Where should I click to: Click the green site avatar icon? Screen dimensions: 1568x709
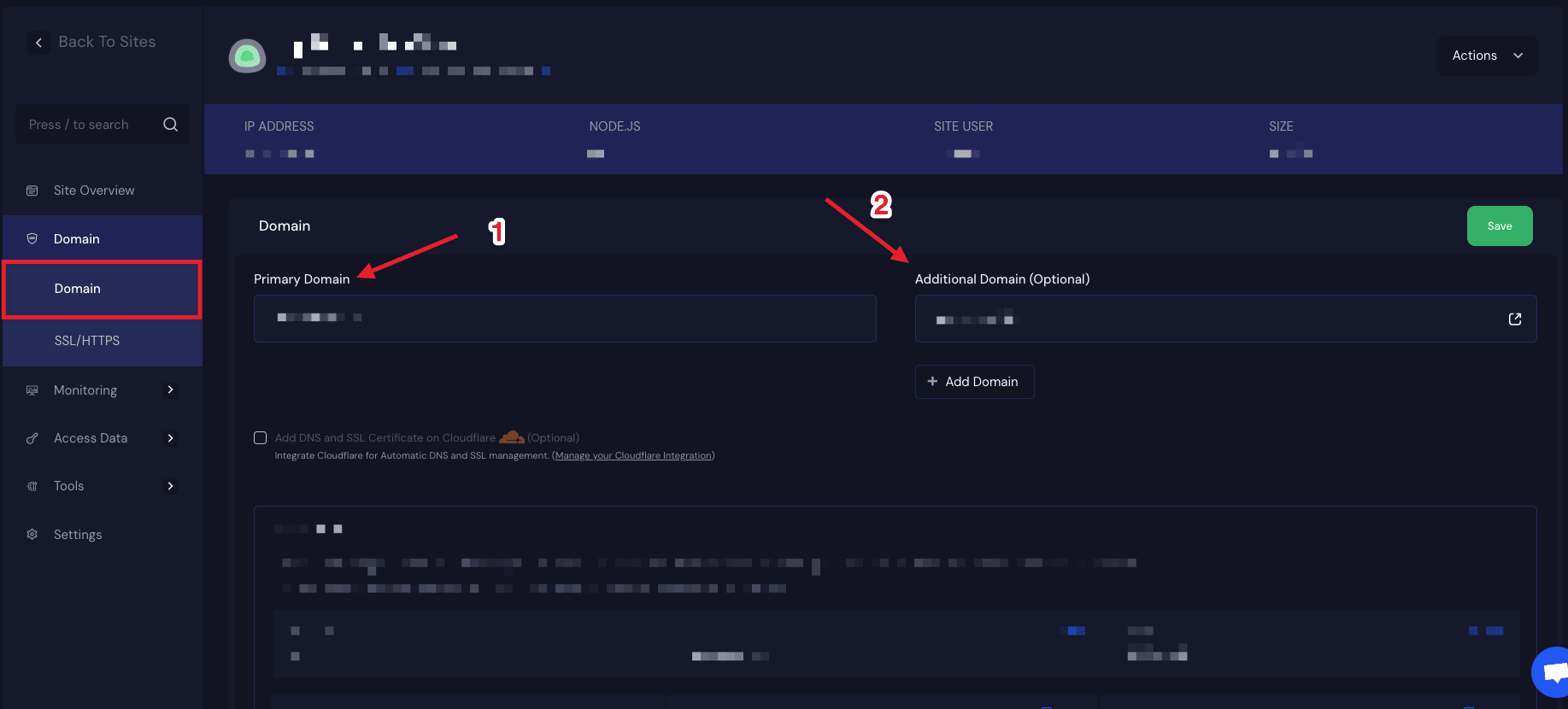(247, 56)
